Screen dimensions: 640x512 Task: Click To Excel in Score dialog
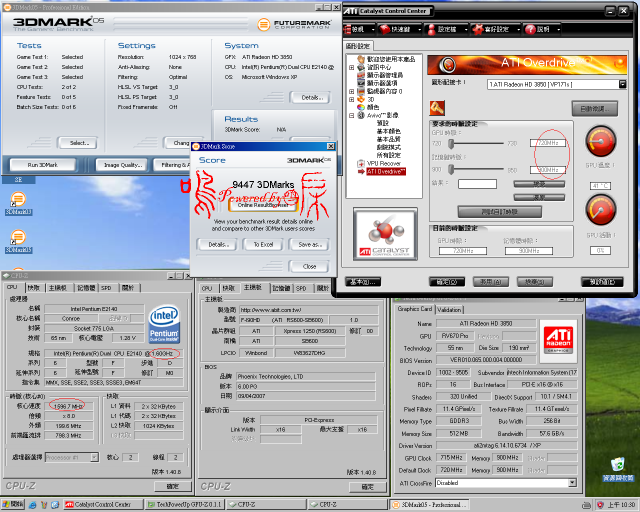tap(263, 245)
